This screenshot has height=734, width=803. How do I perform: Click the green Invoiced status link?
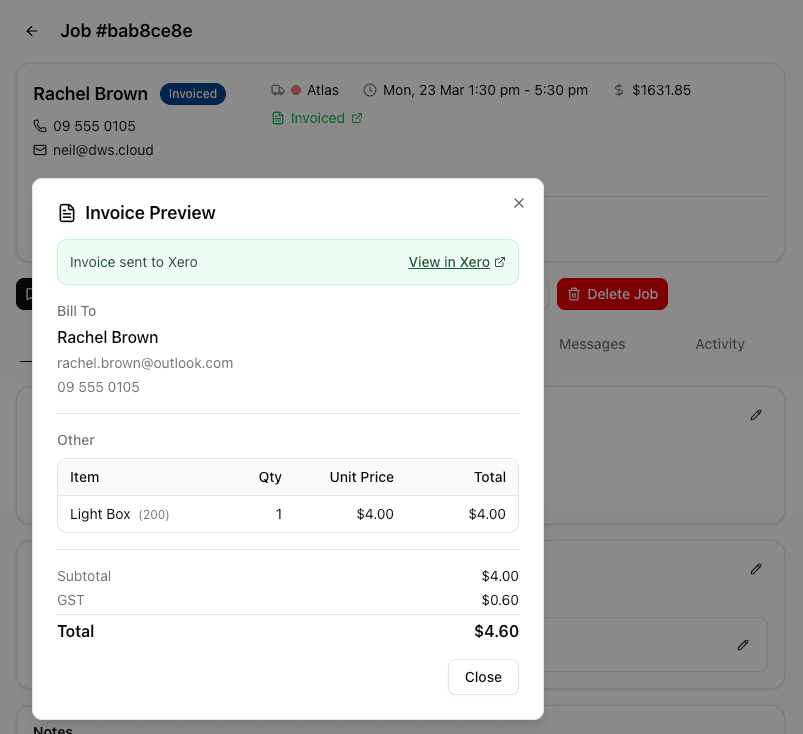(318, 118)
